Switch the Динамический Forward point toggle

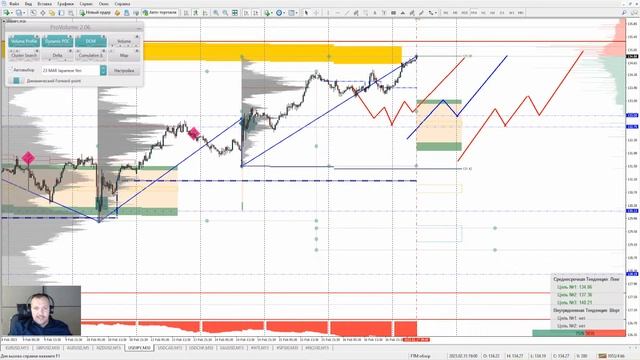pos(16,81)
